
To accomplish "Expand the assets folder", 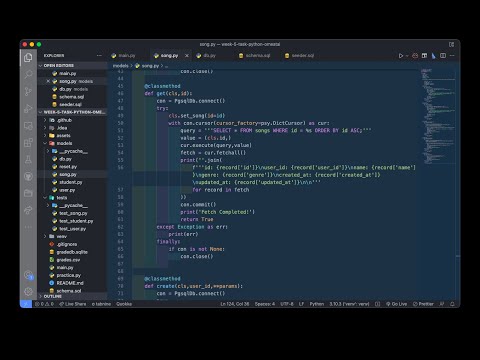I will click(x=63, y=135).
